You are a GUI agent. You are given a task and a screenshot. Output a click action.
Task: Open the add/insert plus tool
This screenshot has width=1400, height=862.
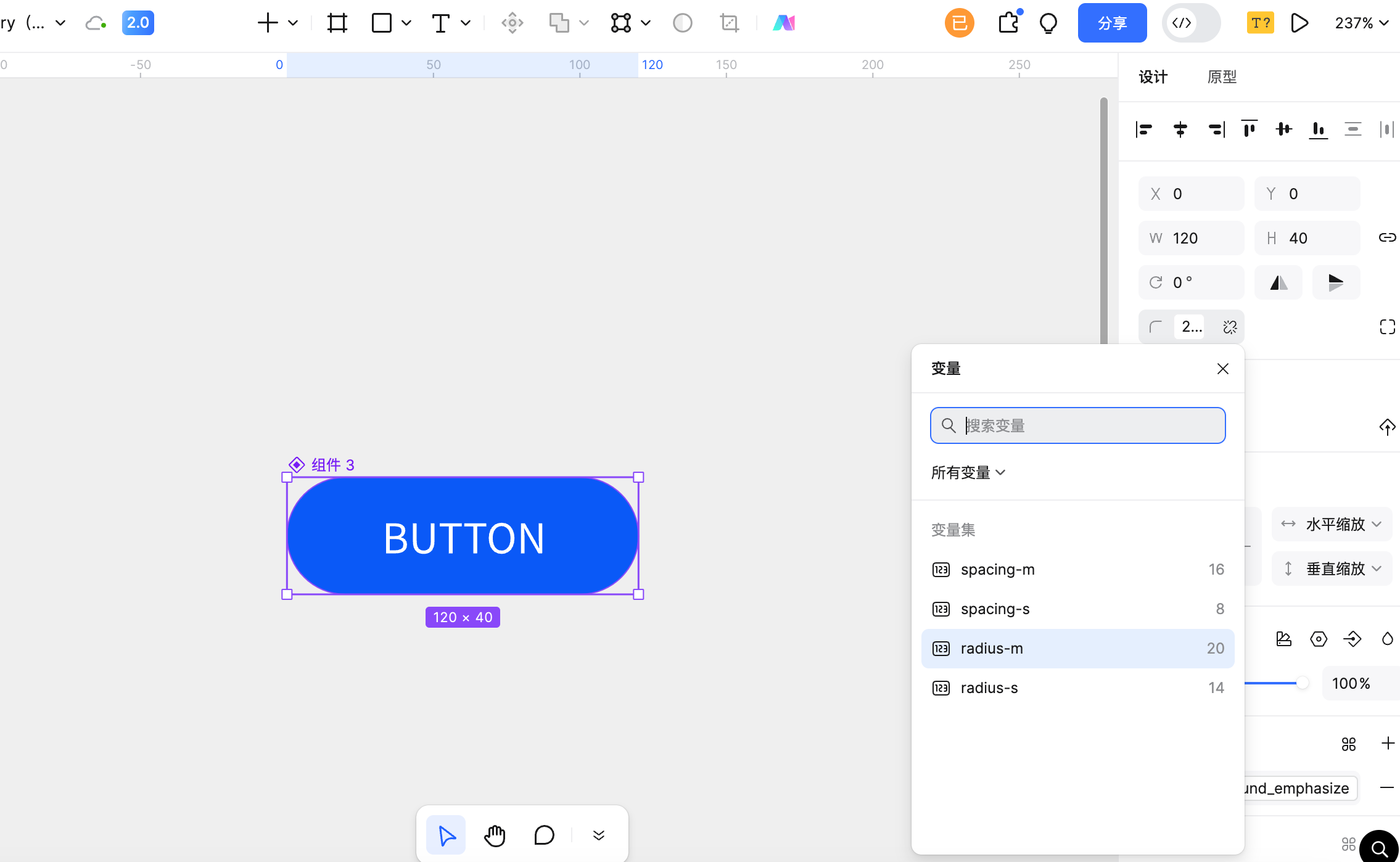pos(268,23)
